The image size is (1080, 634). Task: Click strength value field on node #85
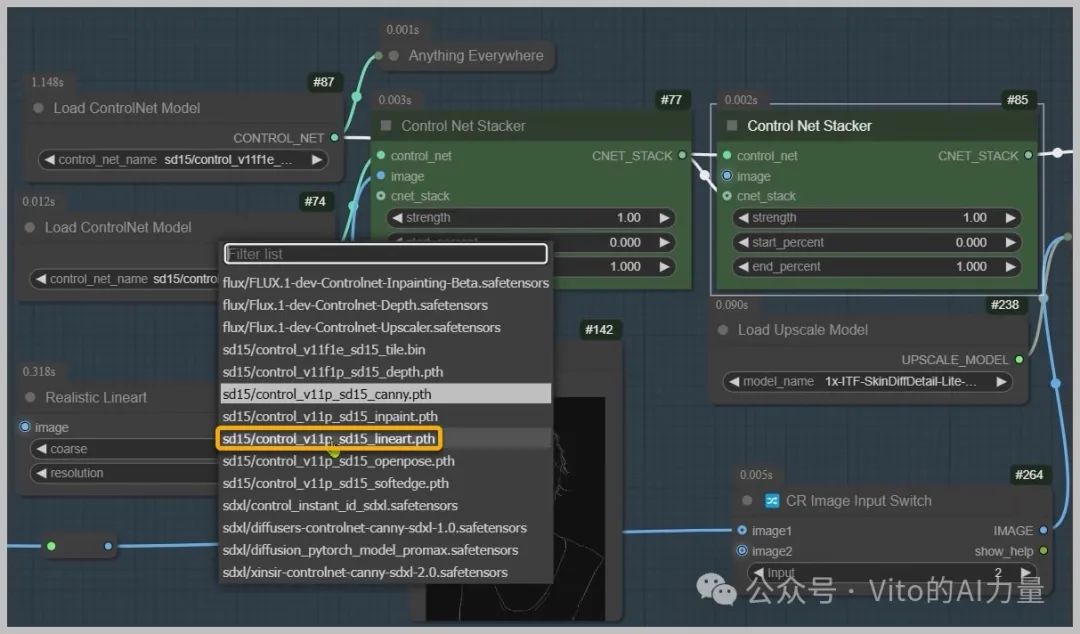[x=877, y=218]
